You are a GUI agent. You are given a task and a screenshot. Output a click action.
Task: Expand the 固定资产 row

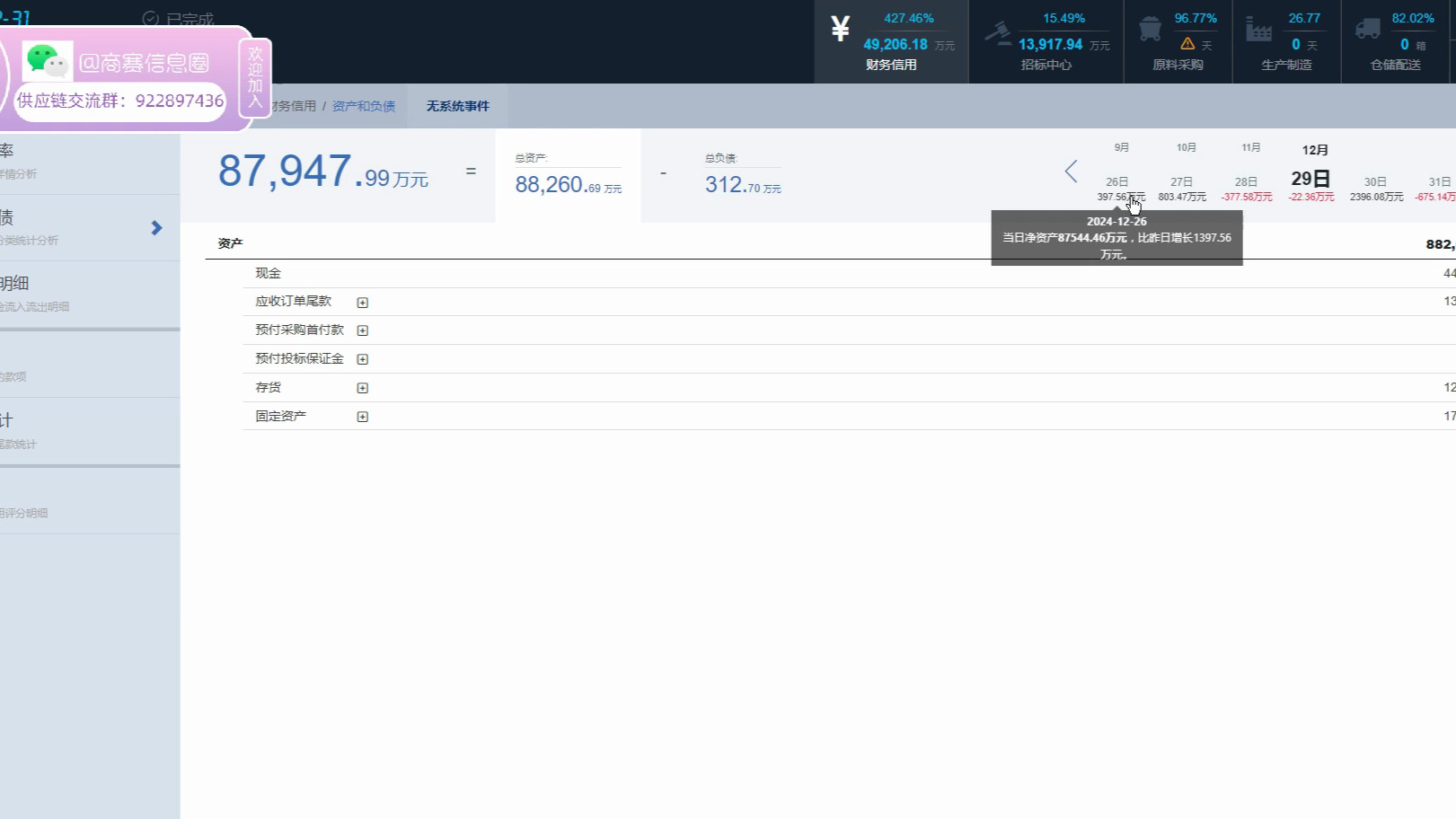363,417
